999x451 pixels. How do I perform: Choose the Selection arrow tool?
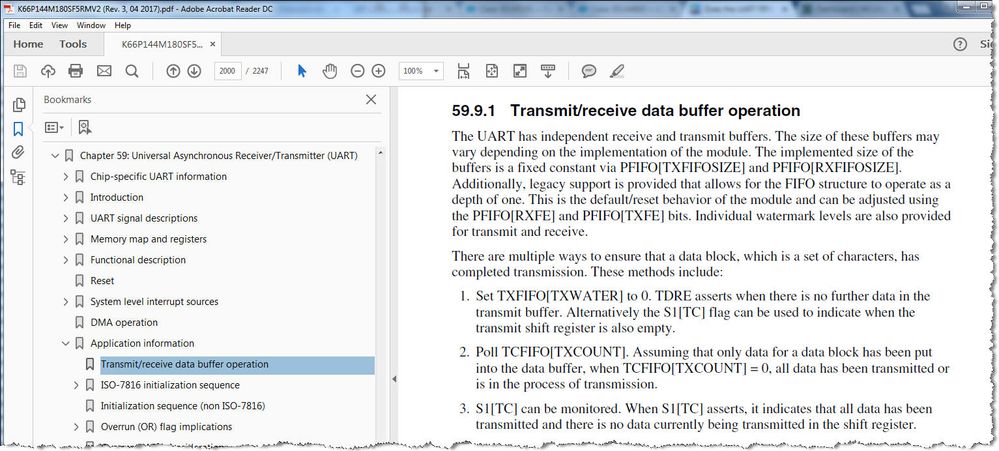click(302, 71)
